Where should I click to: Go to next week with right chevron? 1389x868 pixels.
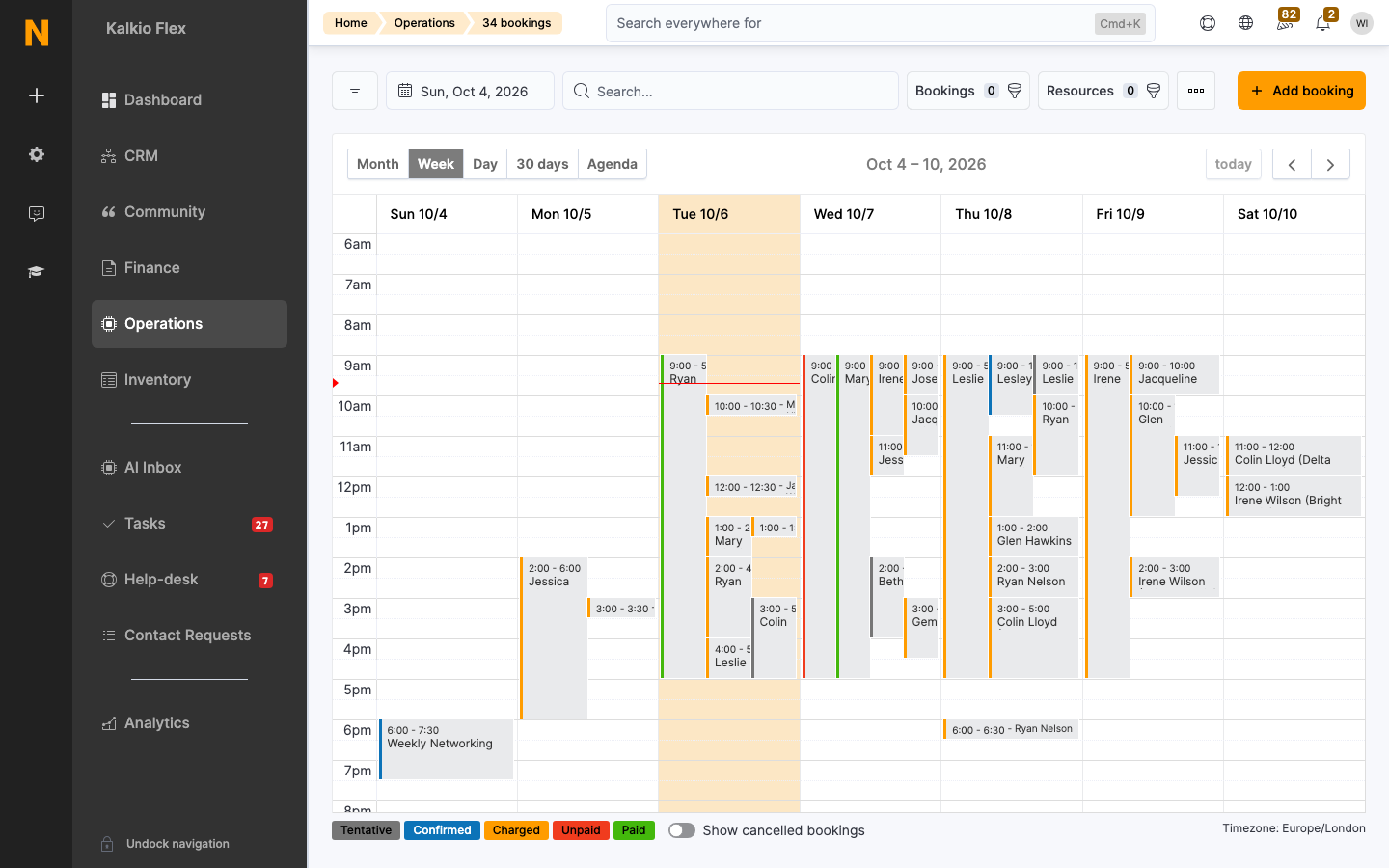click(x=1330, y=164)
